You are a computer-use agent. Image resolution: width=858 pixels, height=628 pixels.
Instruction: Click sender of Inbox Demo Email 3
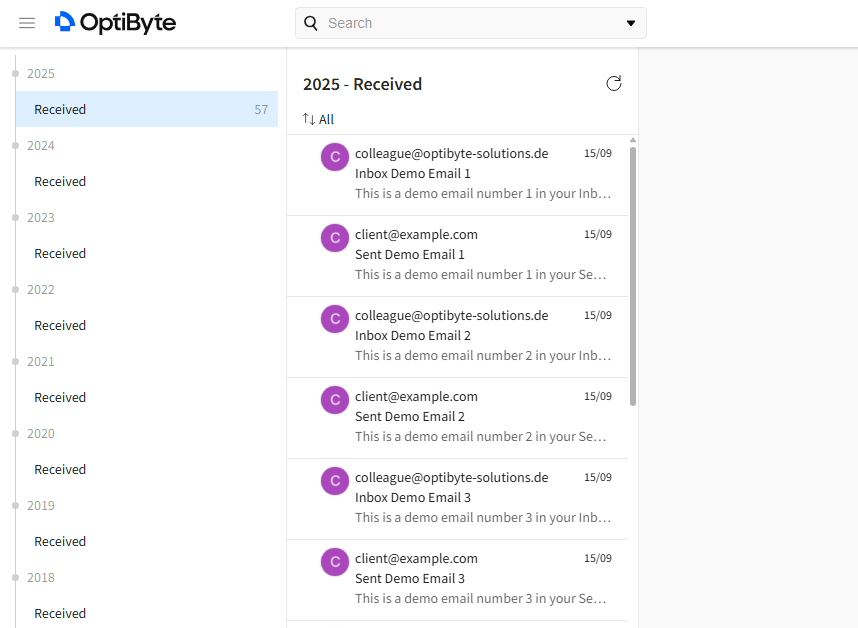[451, 478]
